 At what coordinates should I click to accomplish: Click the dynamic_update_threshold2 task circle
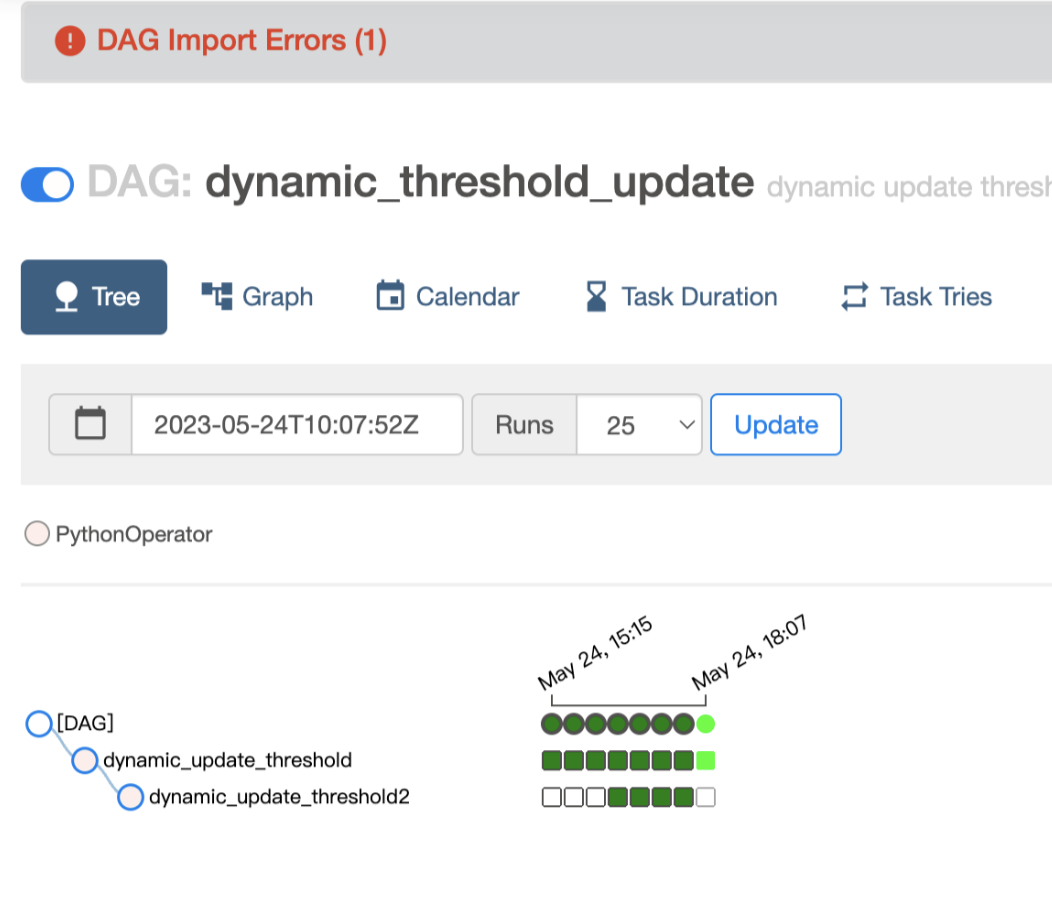pyautogui.click(x=130, y=797)
